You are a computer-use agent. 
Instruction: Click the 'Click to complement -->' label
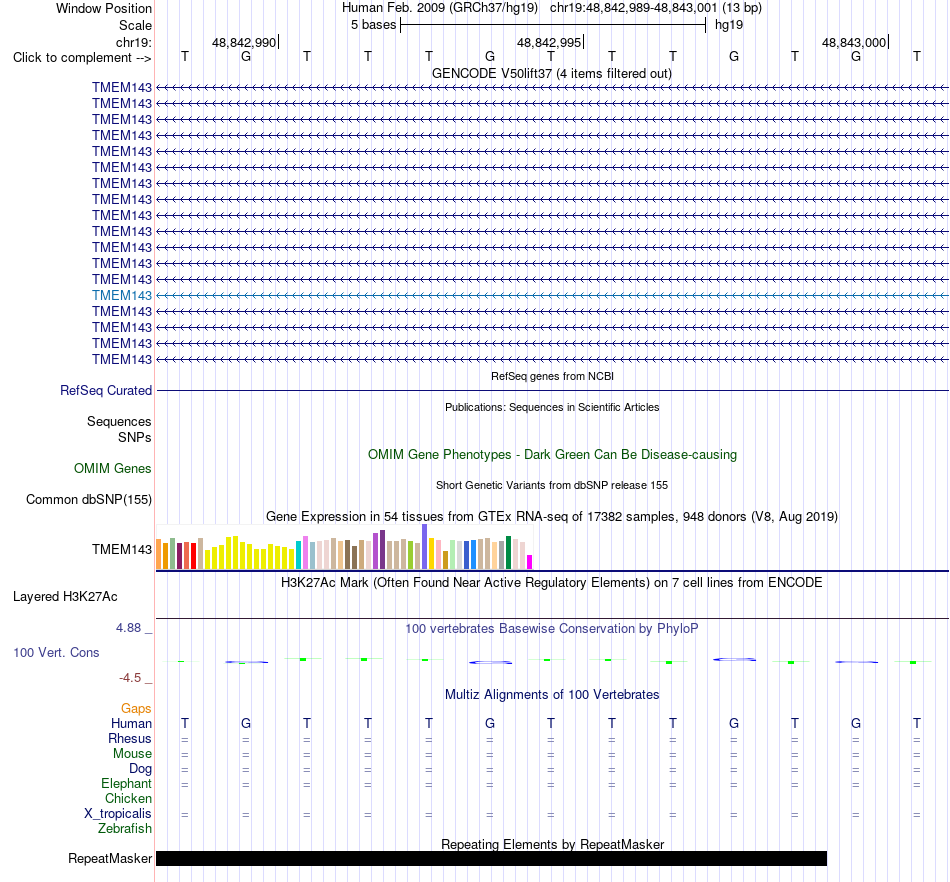[82, 58]
